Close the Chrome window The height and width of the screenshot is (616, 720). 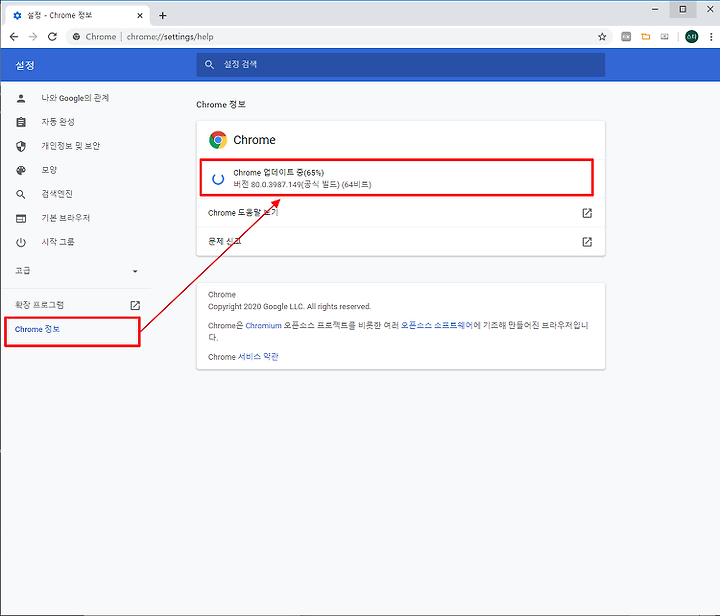point(709,9)
